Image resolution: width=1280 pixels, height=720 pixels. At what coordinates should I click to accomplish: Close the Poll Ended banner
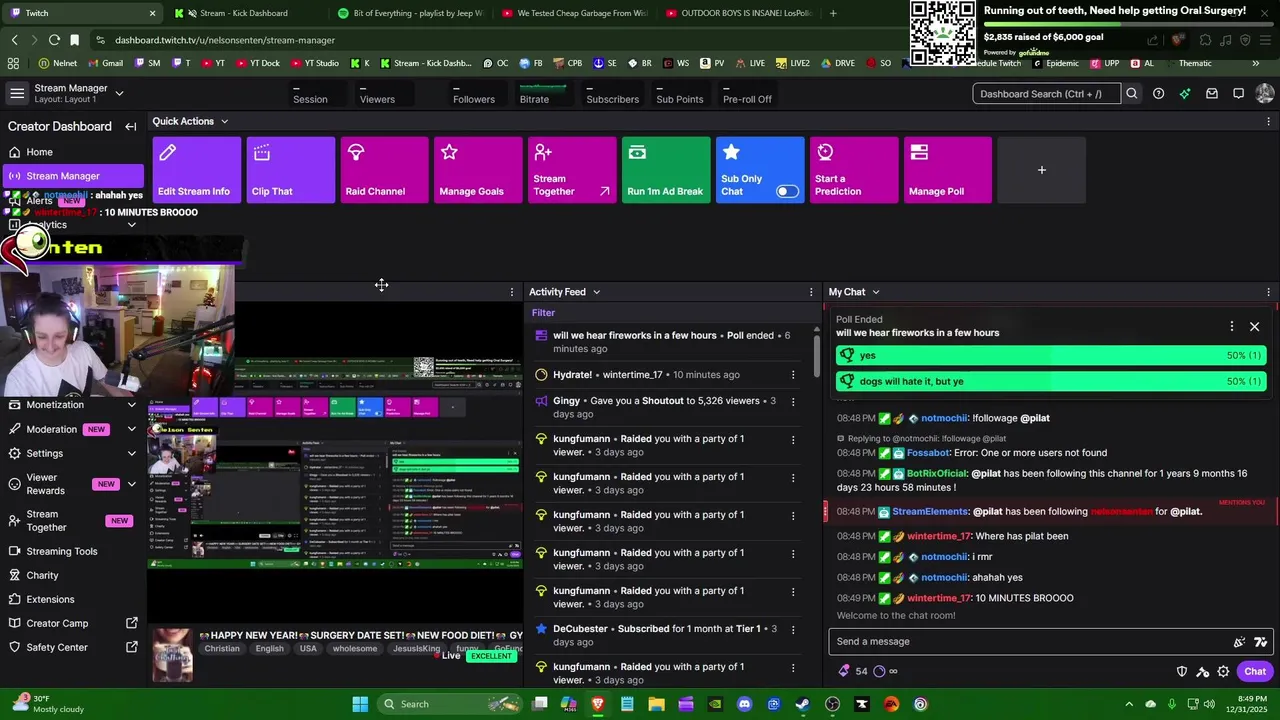click(1254, 326)
